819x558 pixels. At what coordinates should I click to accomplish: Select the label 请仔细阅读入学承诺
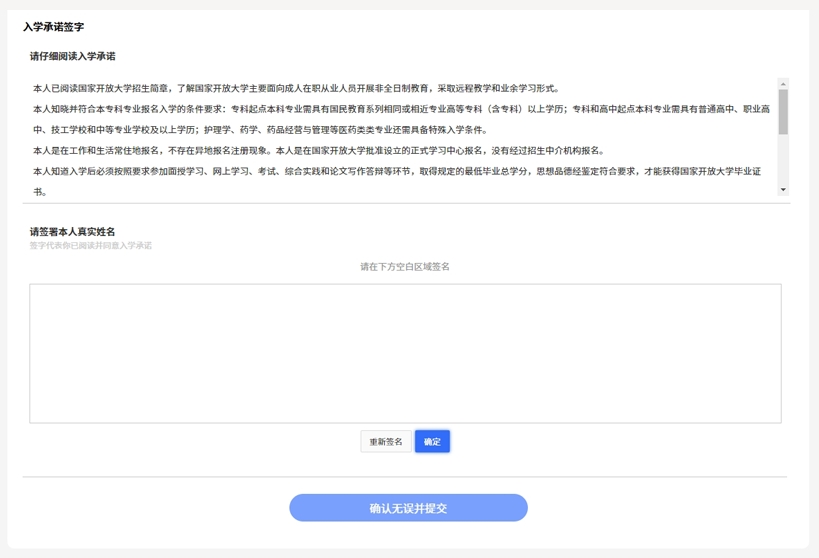[73, 56]
